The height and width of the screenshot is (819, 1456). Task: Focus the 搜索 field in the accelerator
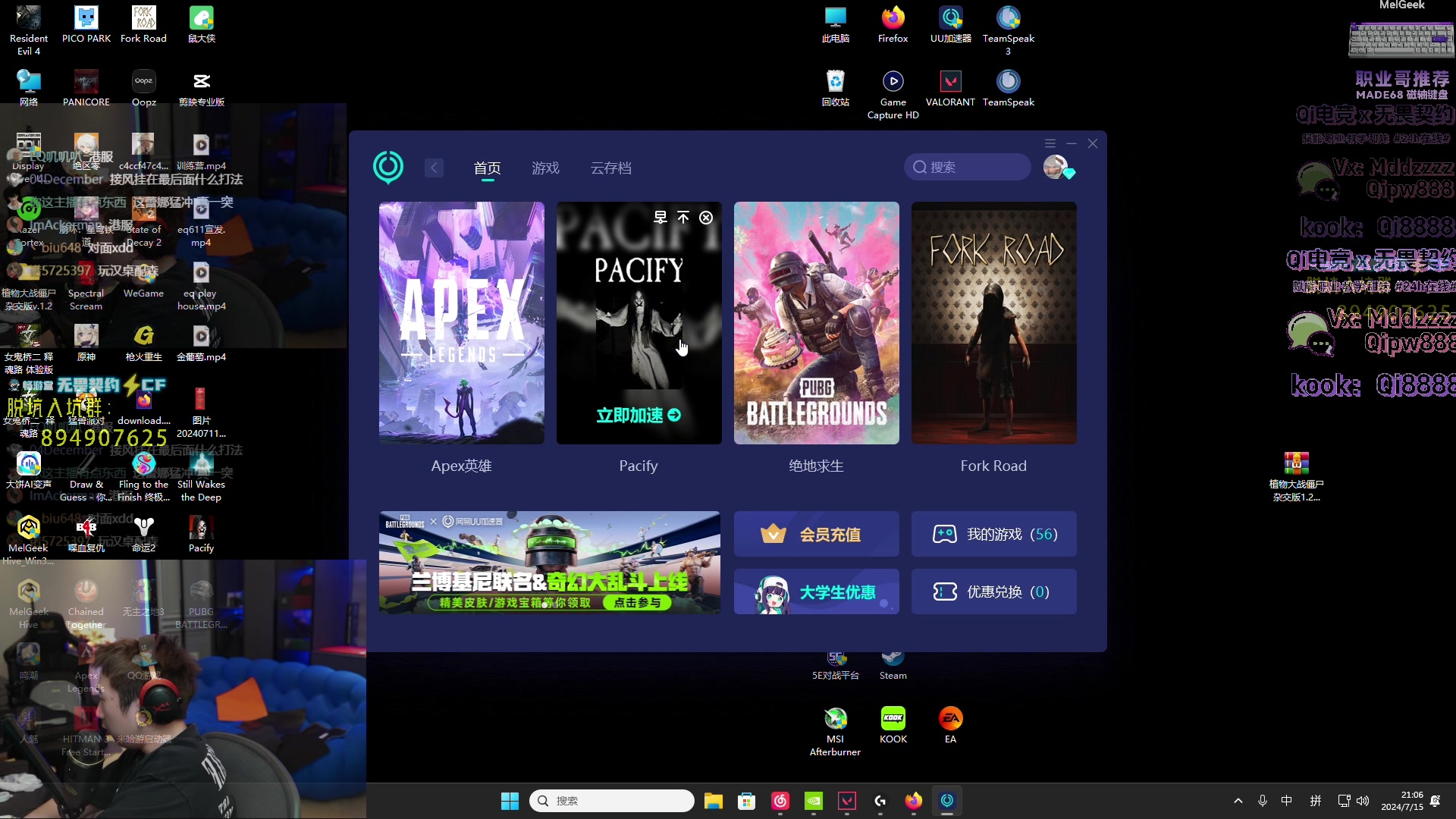coord(968,167)
